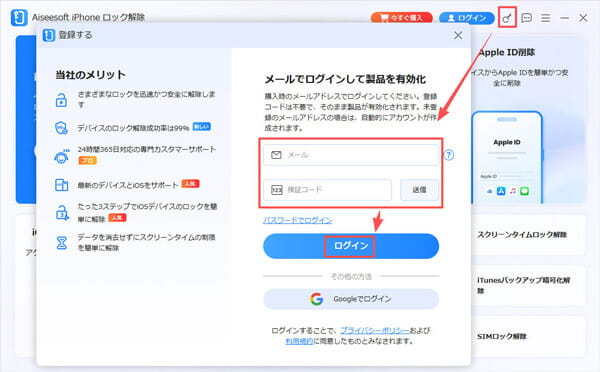Click the 検証コード verification code field
The height and width of the screenshot is (372, 600).
(x=327, y=189)
